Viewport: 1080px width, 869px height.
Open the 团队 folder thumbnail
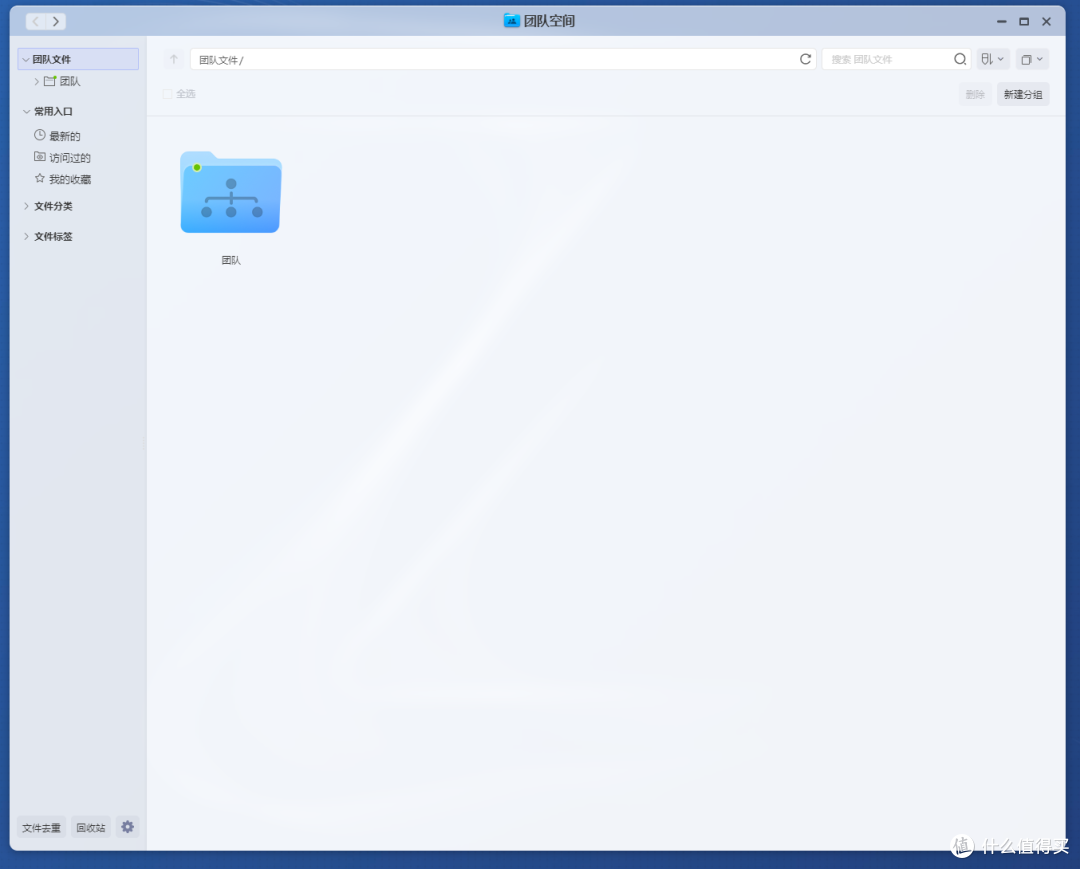point(231,192)
